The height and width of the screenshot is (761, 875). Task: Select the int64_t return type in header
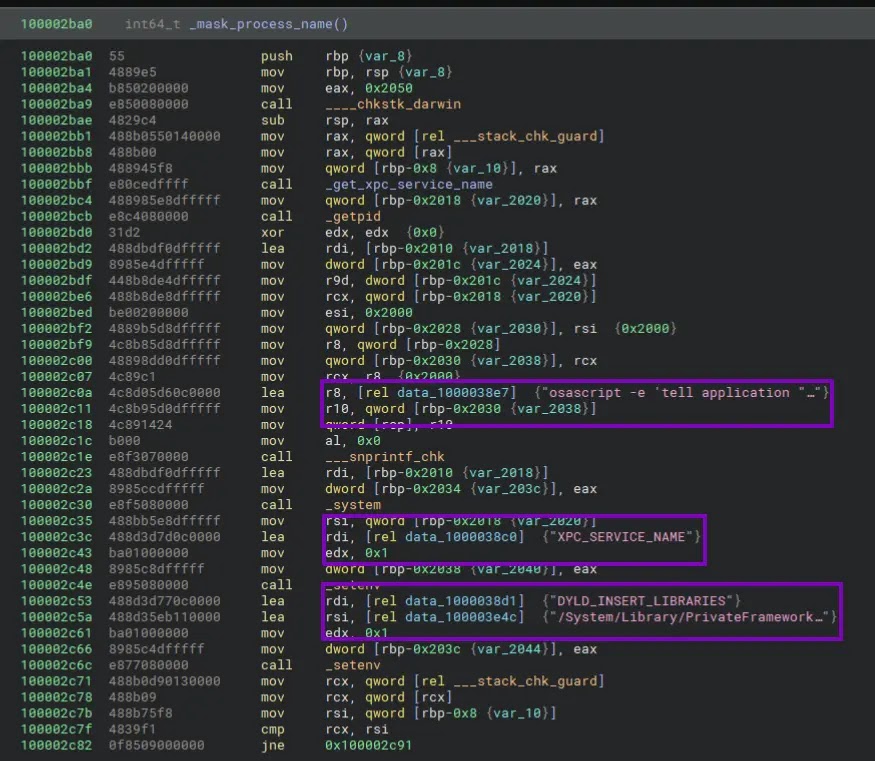coord(152,24)
